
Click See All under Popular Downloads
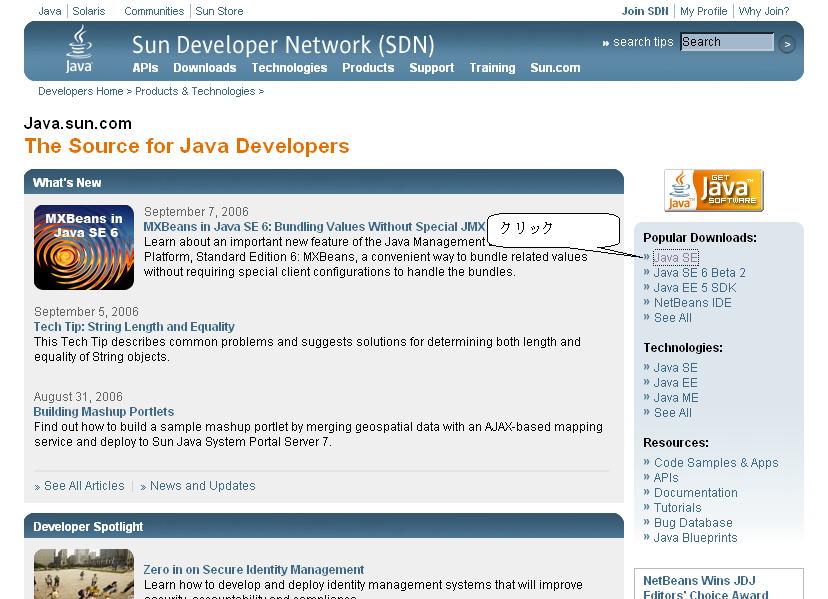click(673, 318)
